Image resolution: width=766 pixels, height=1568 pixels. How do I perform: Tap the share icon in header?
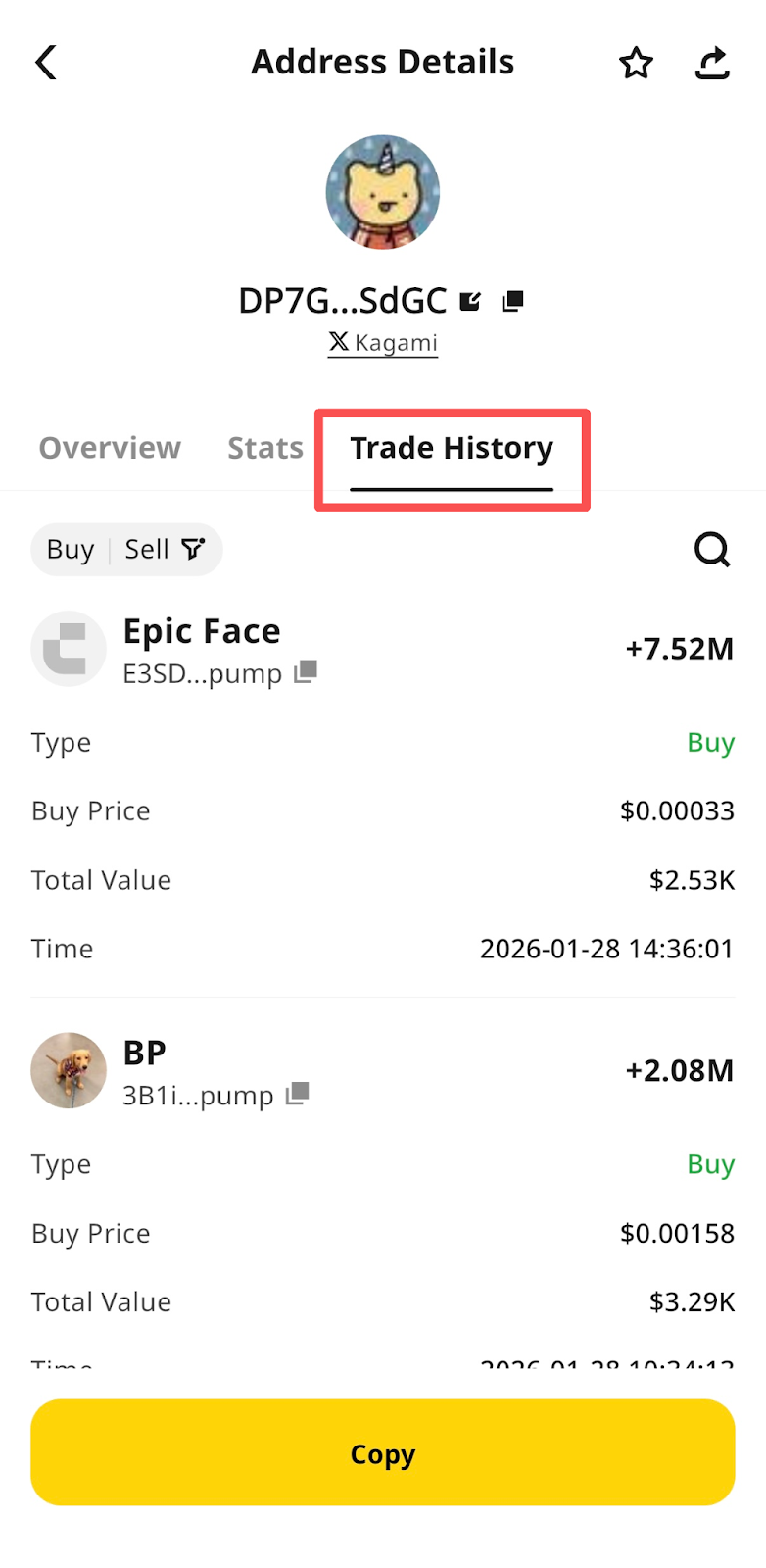[712, 63]
